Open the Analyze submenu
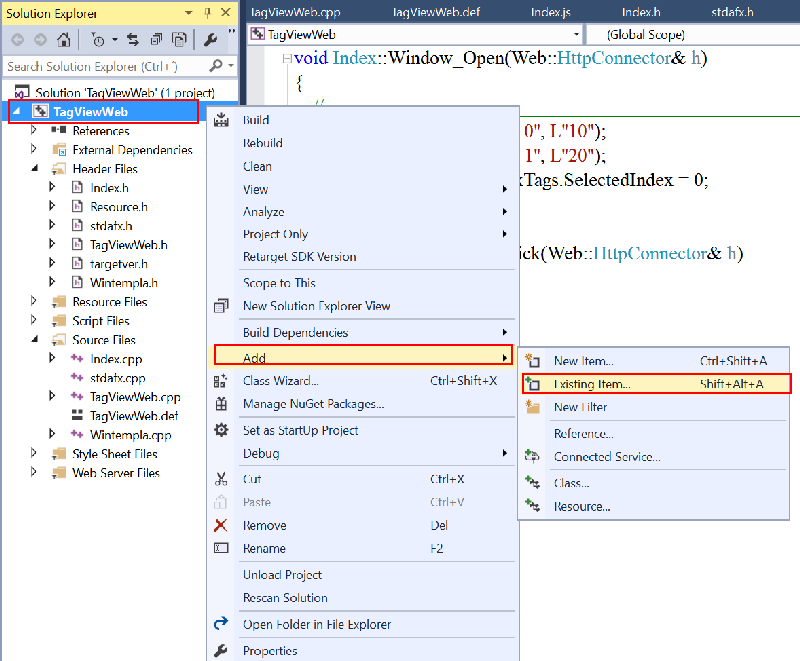This screenshot has height=661, width=800. (x=363, y=212)
